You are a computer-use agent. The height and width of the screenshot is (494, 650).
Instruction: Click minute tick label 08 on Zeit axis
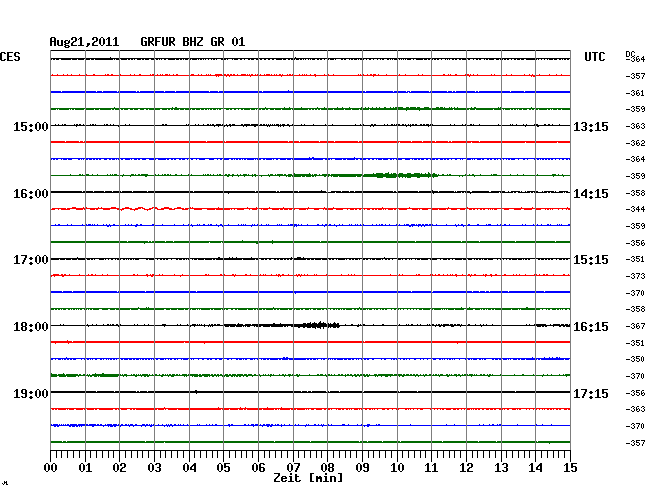[x=327, y=468]
